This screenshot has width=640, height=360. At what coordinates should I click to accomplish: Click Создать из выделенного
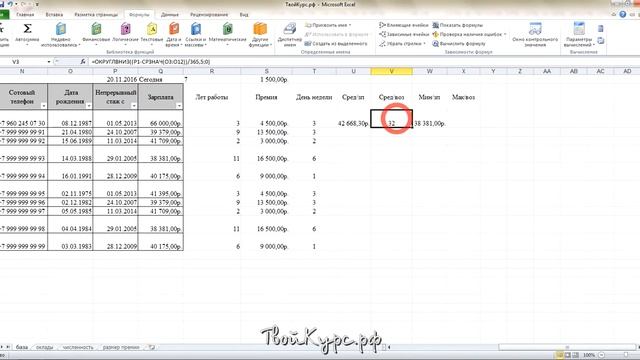point(336,43)
